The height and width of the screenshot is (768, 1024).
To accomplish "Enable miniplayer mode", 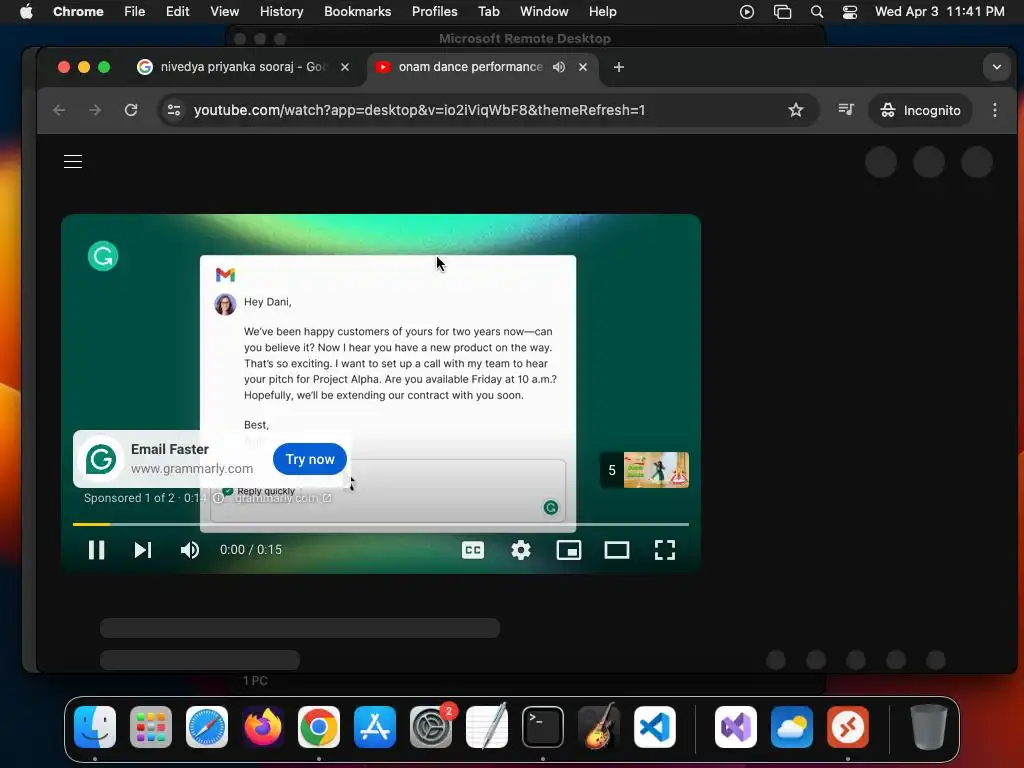I will click(x=569, y=550).
